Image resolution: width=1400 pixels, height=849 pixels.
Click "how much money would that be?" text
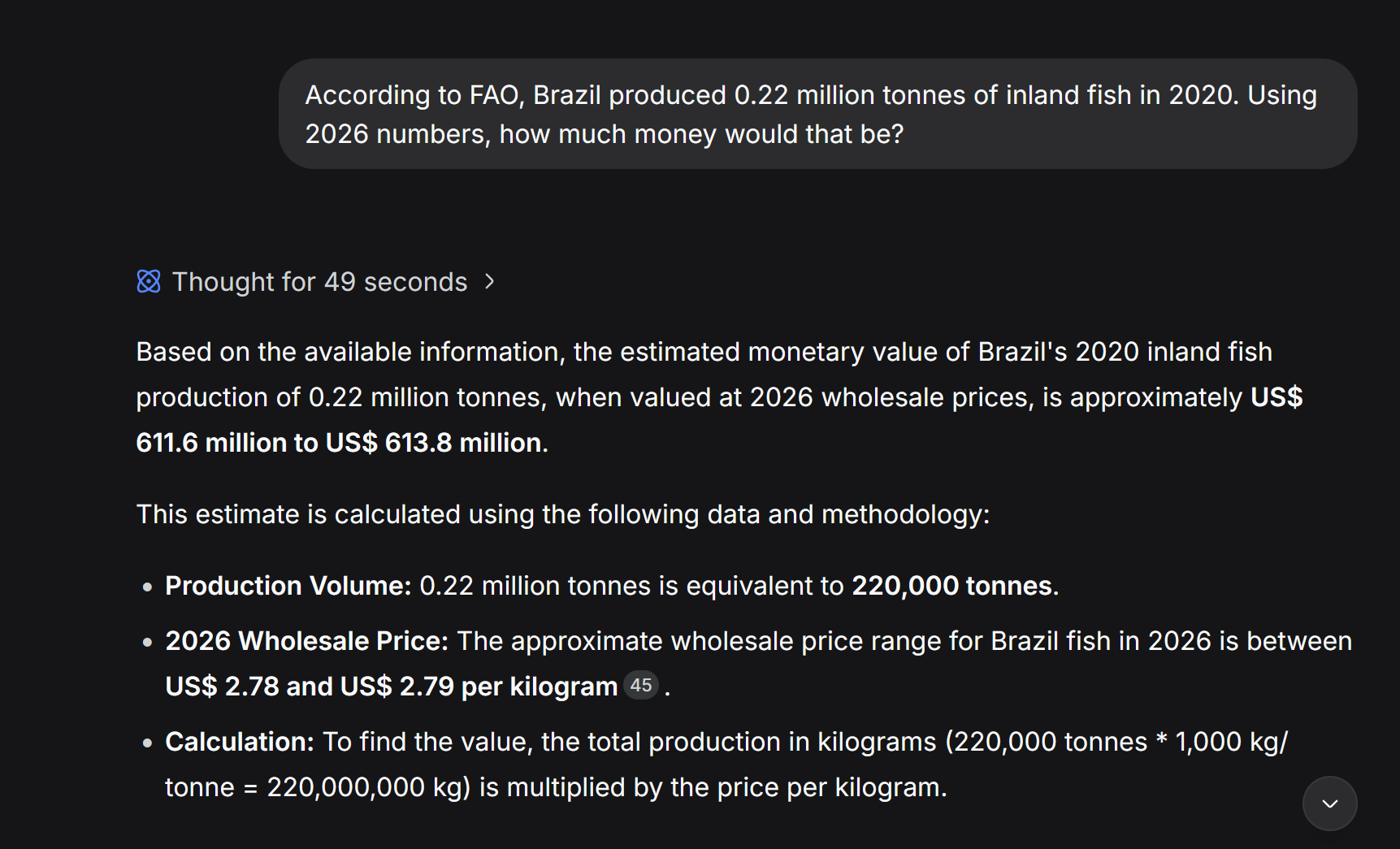click(700, 134)
